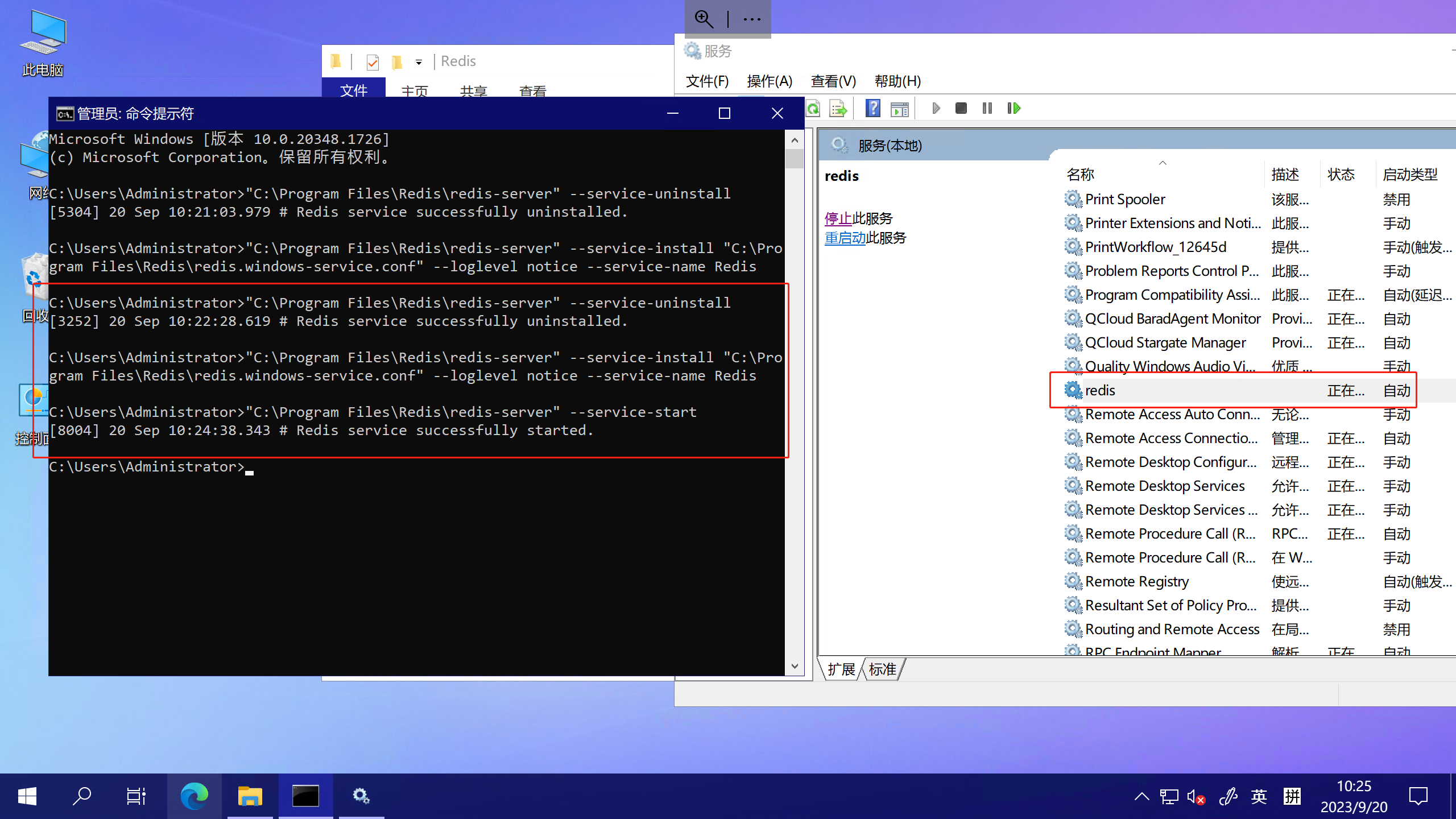The width and height of the screenshot is (1456, 819).
Task: Click the properties checkmark icon in Redis explorer title
Action: [373, 61]
